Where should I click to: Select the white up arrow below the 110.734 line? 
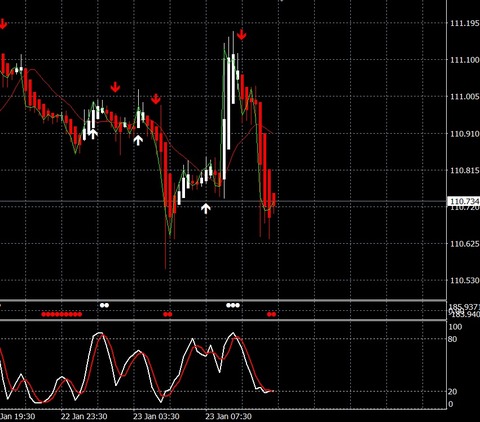pyautogui.click(x=206, y=208)
